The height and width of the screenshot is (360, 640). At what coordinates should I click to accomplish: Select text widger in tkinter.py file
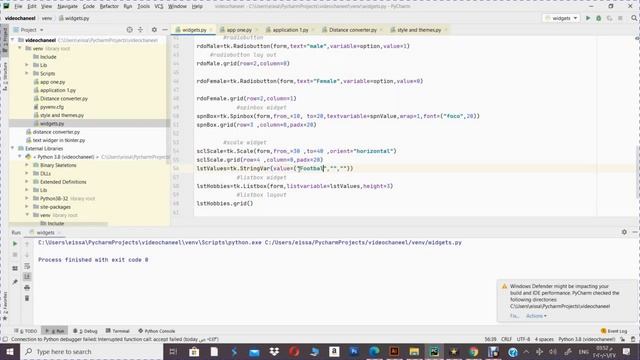(59, 140)
